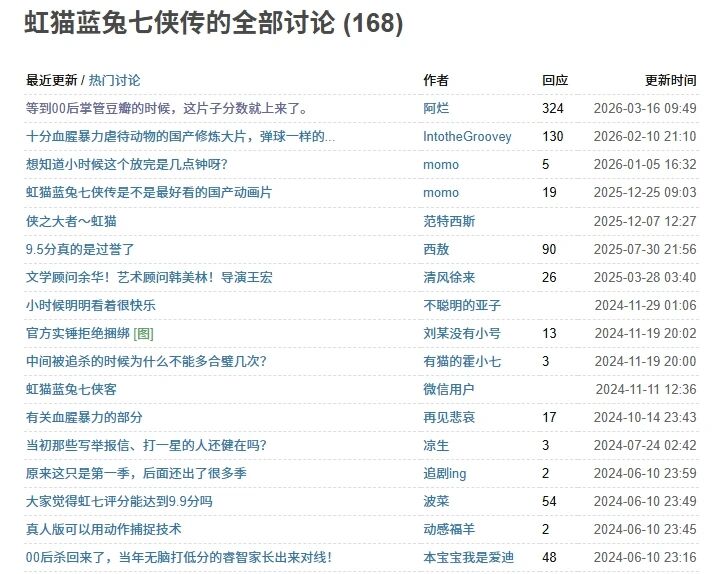
Task: View author profile IntotheGroovey
Action: 467,136
